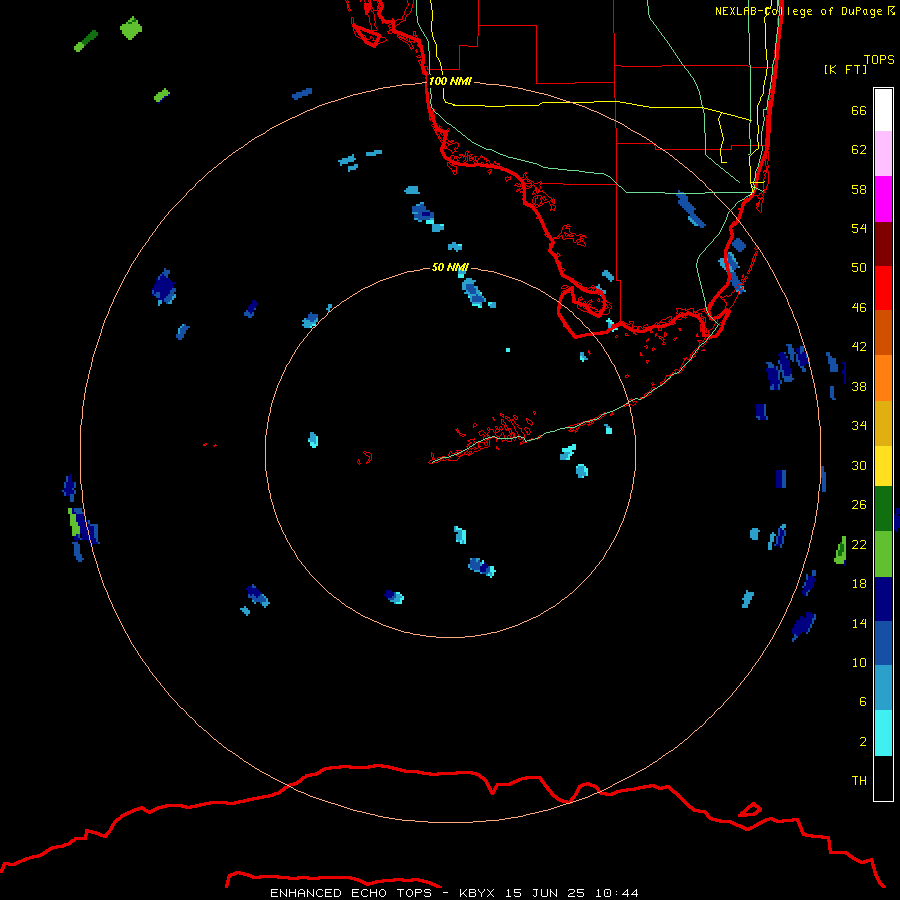Click the 30 scale value
900x900 pixels.
(x=859, y=466)
